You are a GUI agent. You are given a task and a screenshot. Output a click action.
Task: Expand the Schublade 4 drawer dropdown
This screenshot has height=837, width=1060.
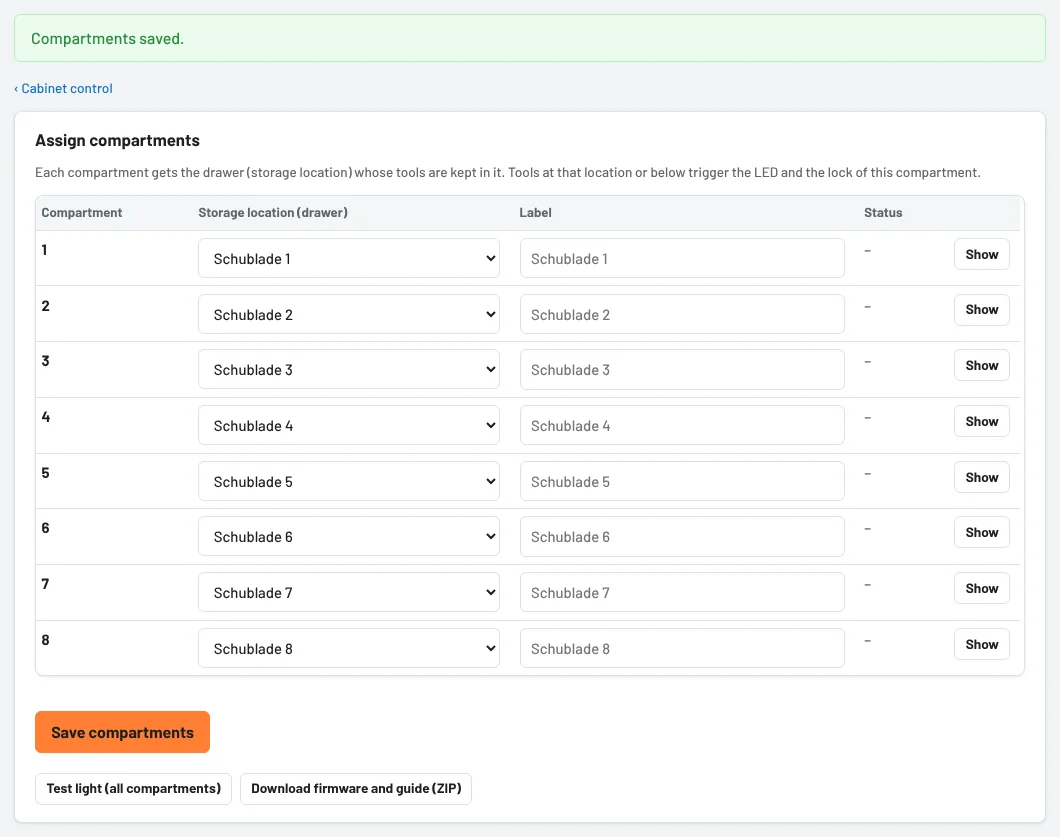(349, 426)
